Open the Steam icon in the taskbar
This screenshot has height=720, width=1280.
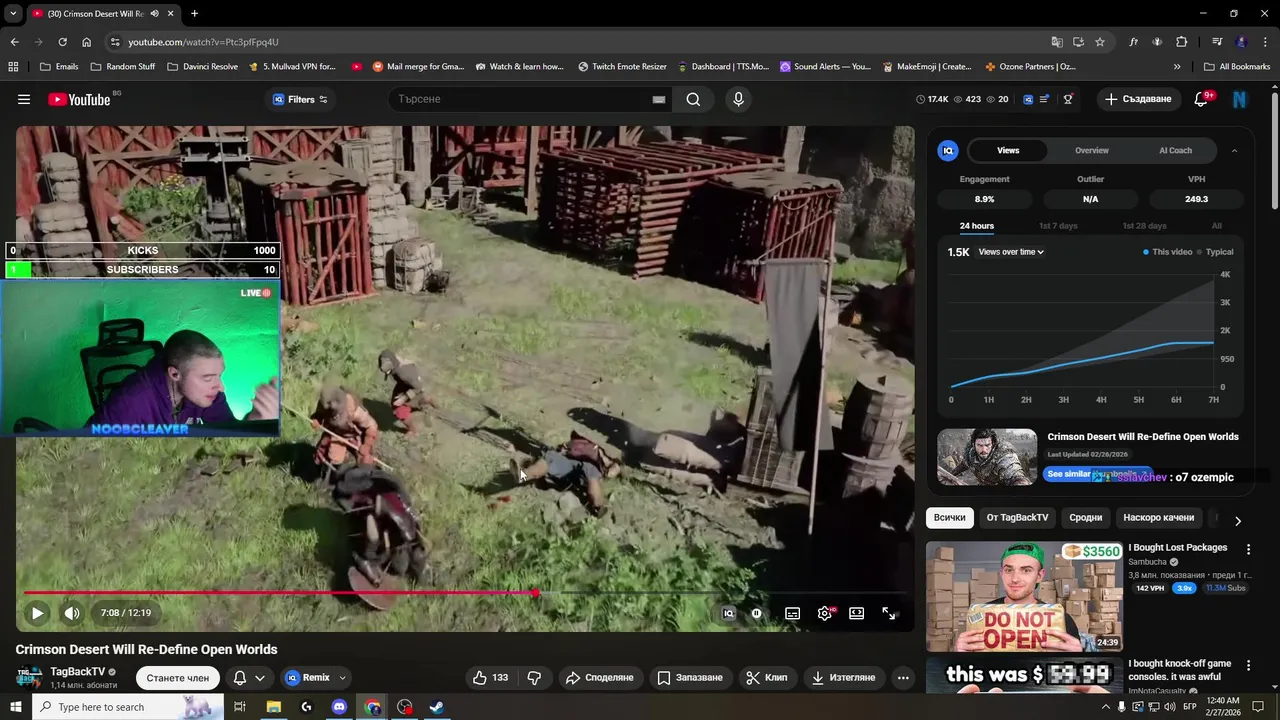[437, 707]
